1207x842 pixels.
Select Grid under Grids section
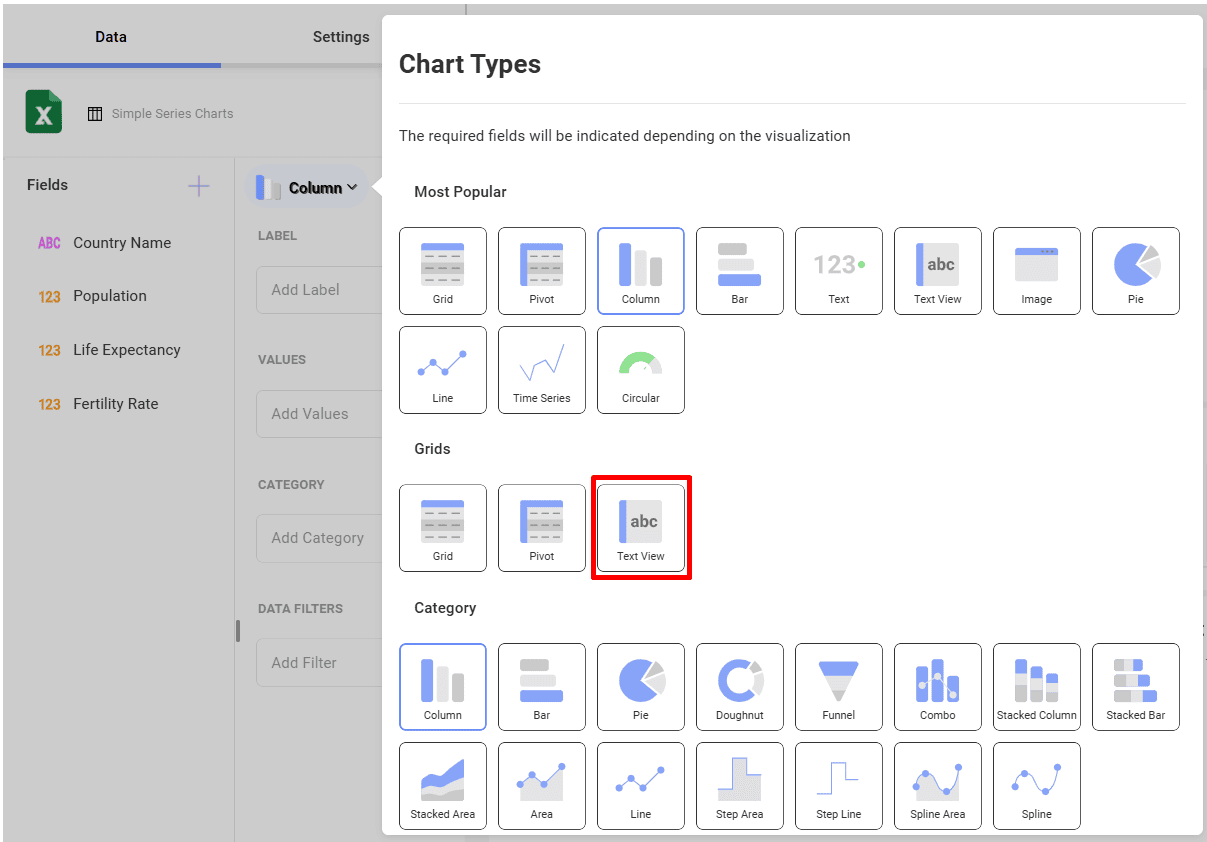click(x=443, y=528)
